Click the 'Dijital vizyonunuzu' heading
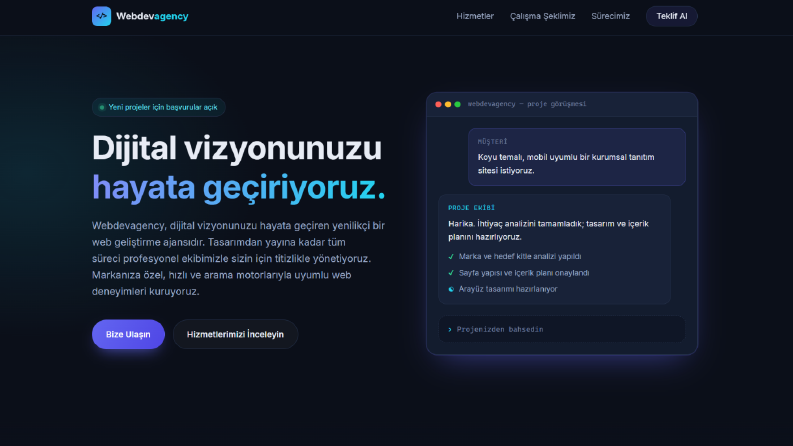 point(237,148)
